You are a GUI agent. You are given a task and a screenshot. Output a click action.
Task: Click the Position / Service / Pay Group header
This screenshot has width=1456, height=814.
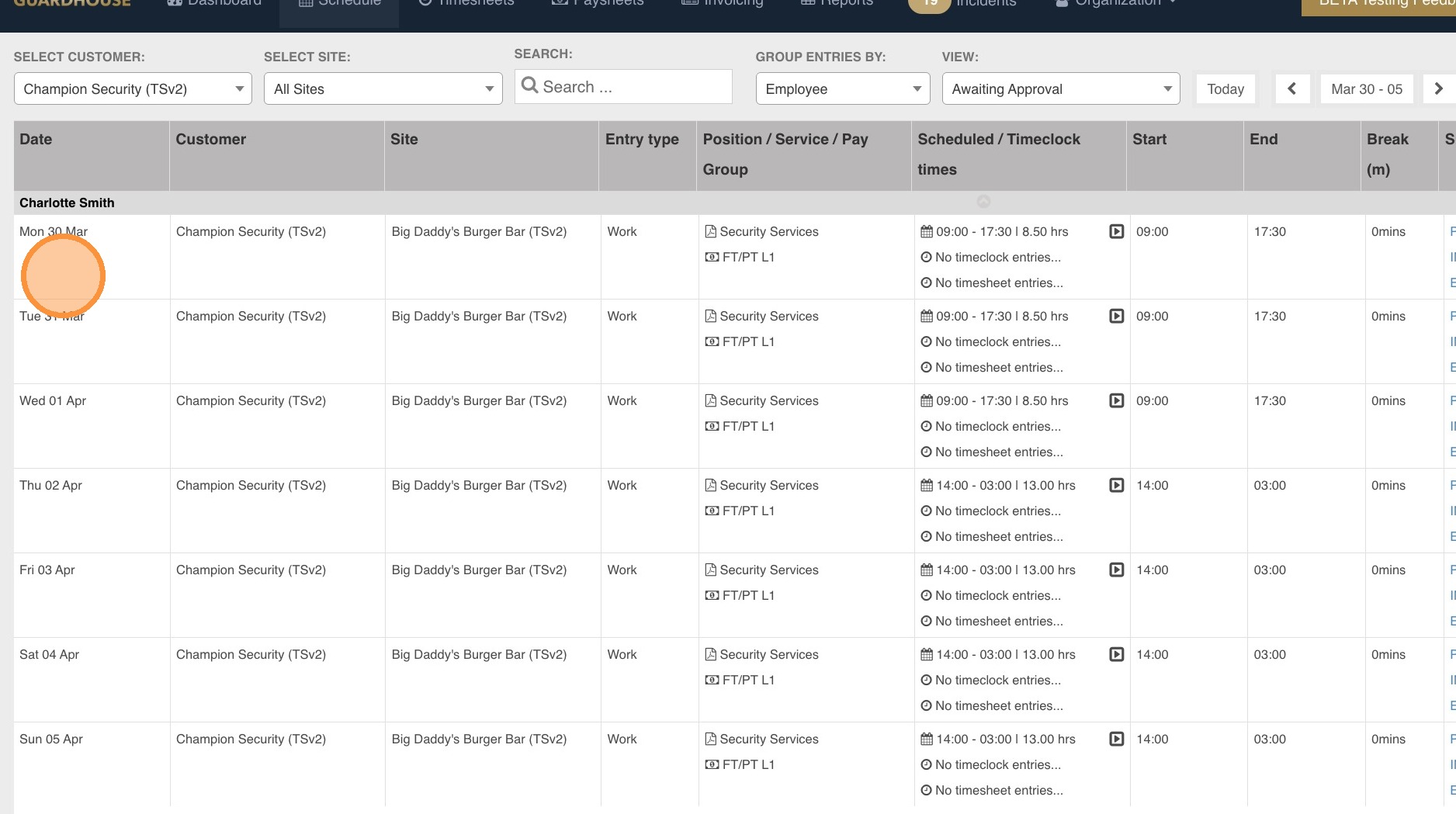point(804,155)
